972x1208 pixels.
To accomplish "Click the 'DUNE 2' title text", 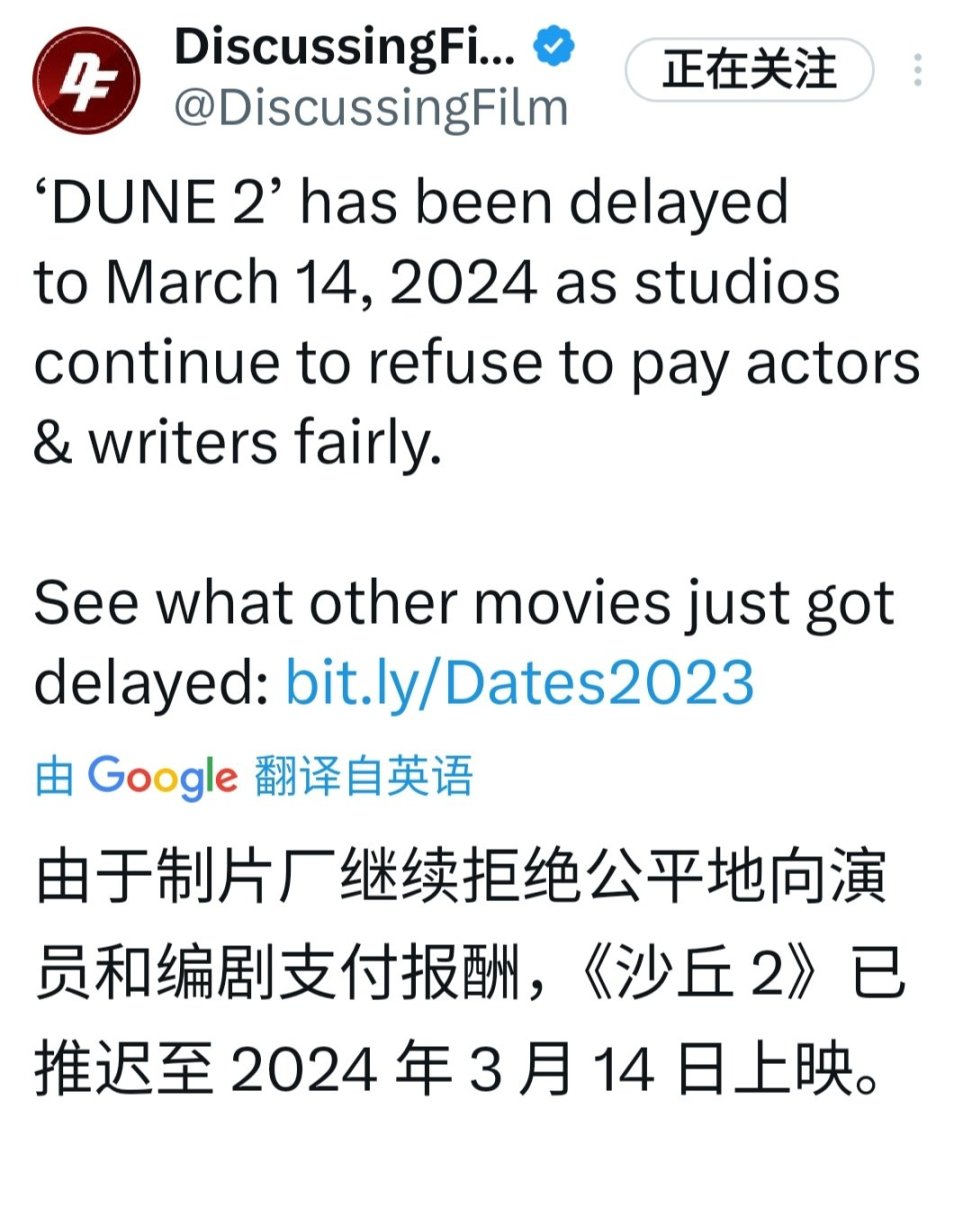I will coord(159,204).
